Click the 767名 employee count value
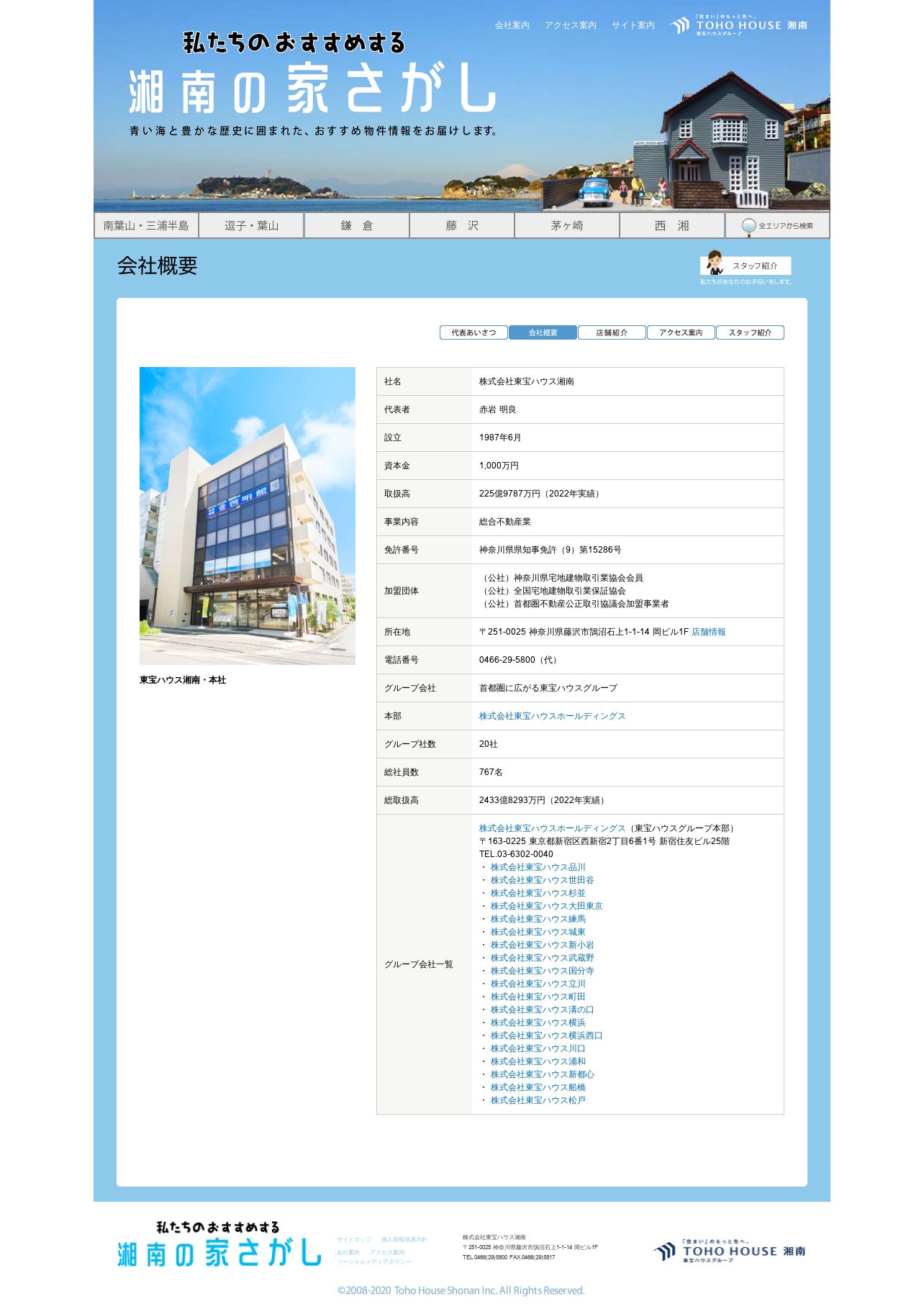Image resolution: width=924 pixels, height=1314 pixels. [491, 772]
